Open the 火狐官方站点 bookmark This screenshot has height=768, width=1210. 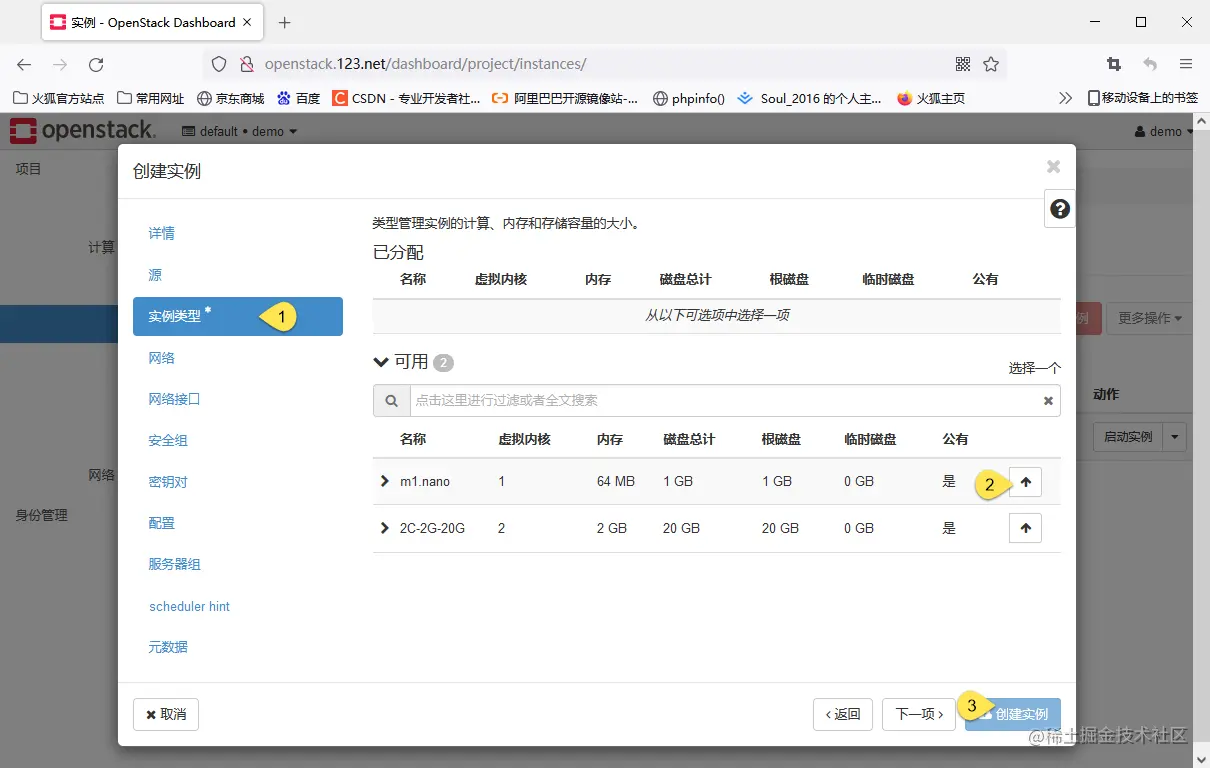[59, 98]
